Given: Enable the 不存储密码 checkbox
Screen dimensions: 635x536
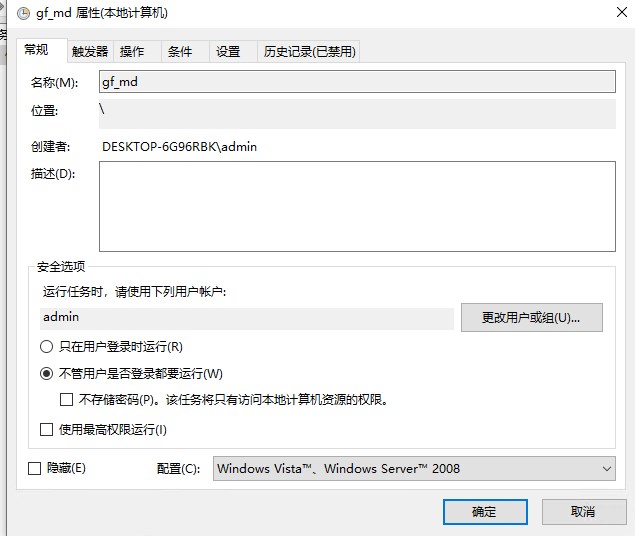Looking at the screenshot, I should click(67, 400).
